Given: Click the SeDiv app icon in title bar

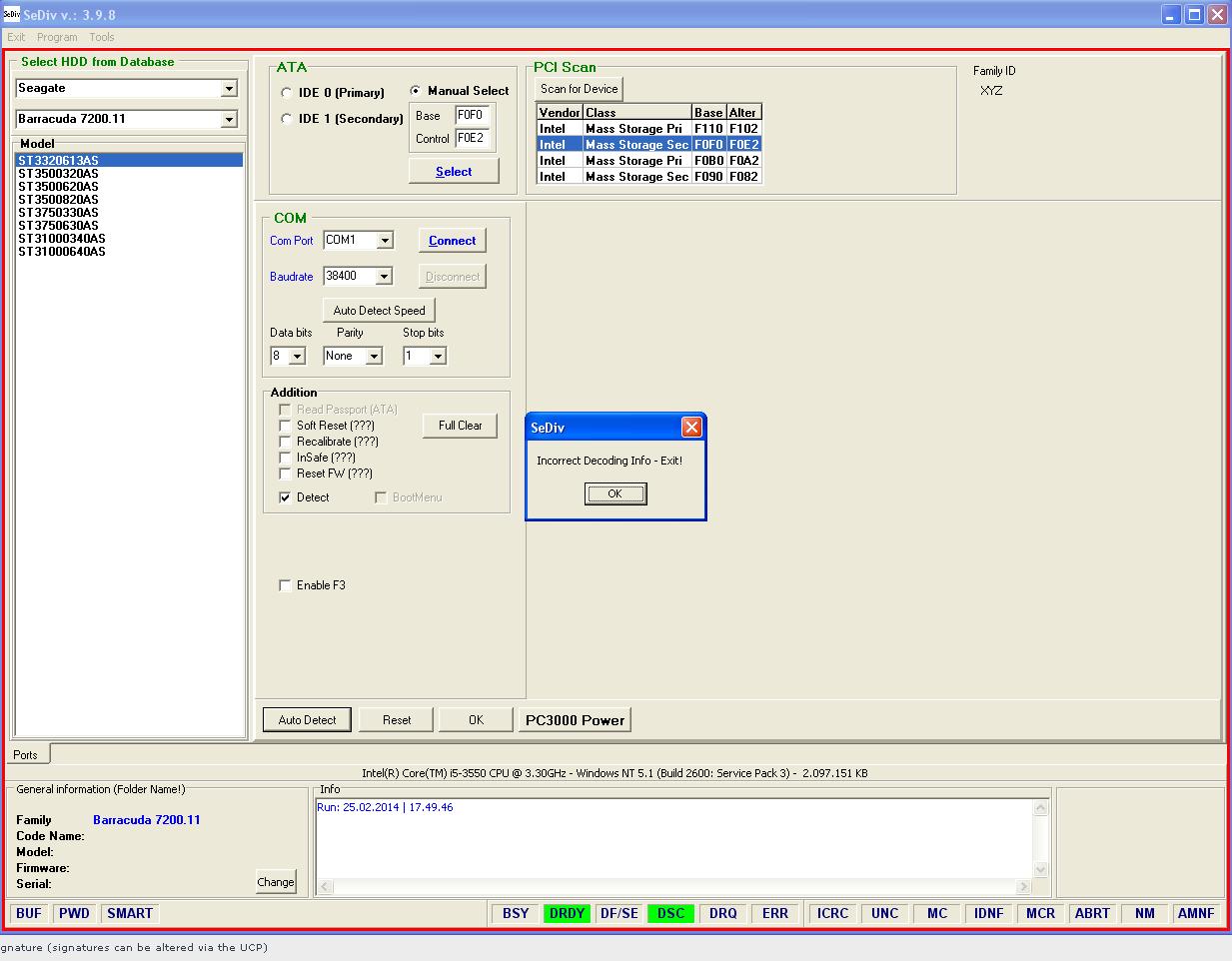Looking at the screenshot, I should click(x=10, y=14).
